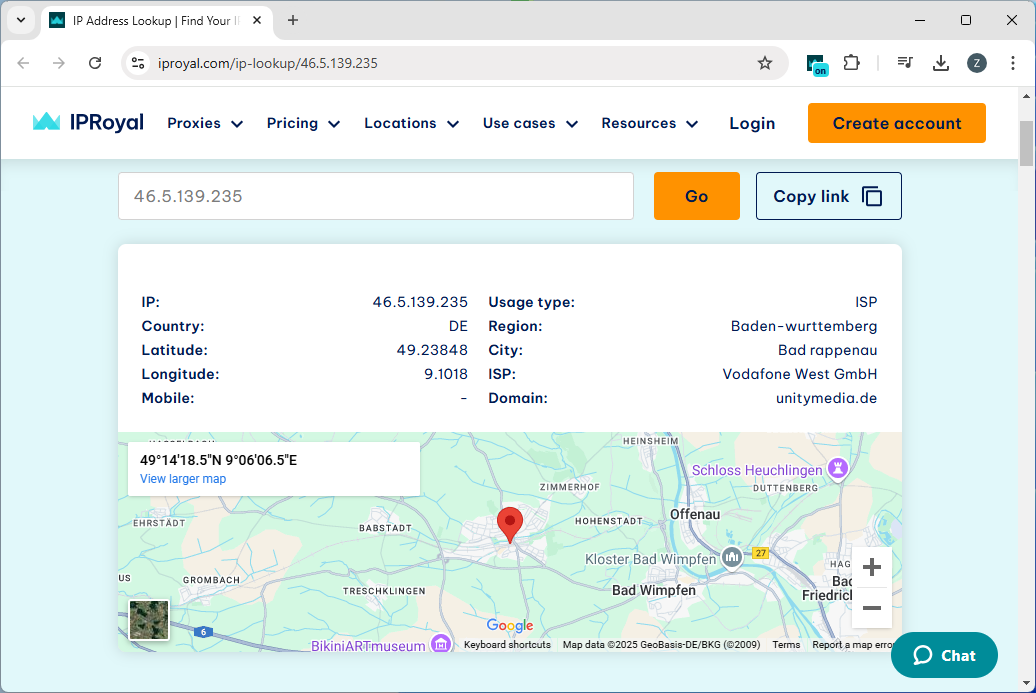Open the tab search dropdown arrow
Viewport: 1036px width, 693px height.
click(x=21, y=20)
